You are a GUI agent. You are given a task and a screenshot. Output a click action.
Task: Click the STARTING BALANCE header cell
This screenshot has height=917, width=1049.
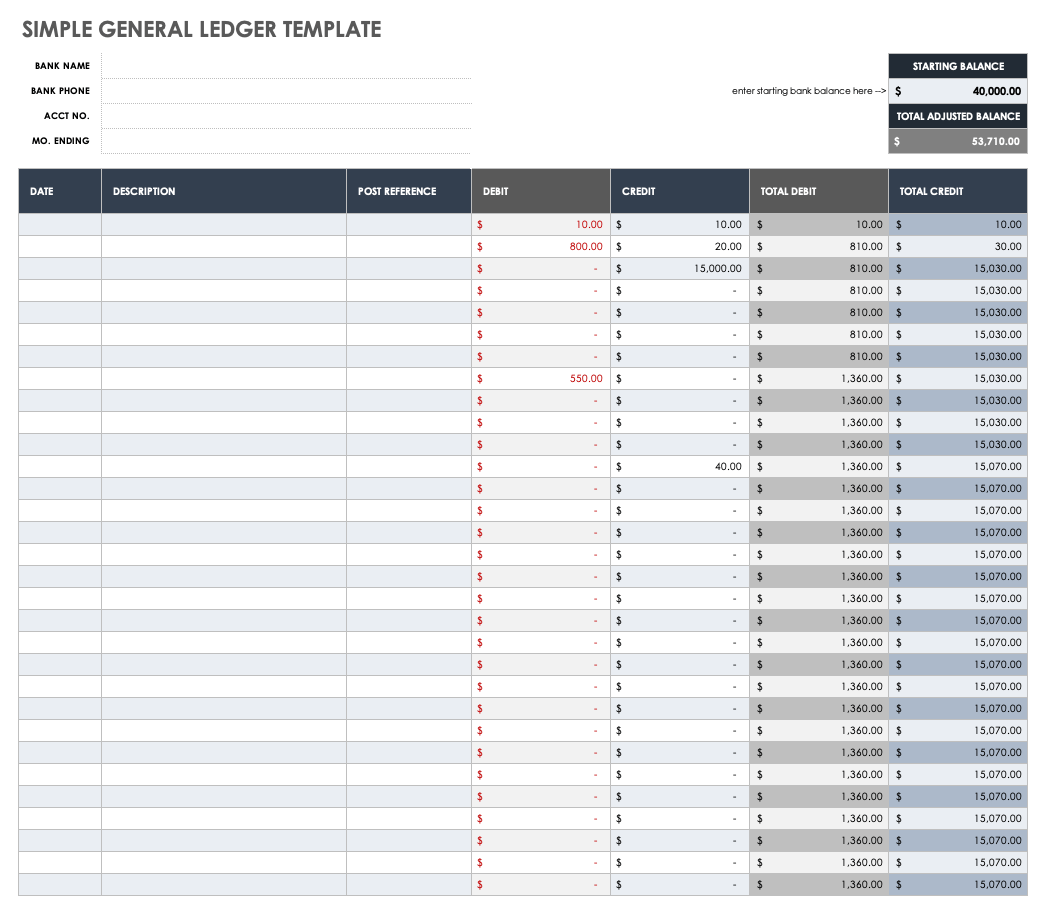[957, 65]
